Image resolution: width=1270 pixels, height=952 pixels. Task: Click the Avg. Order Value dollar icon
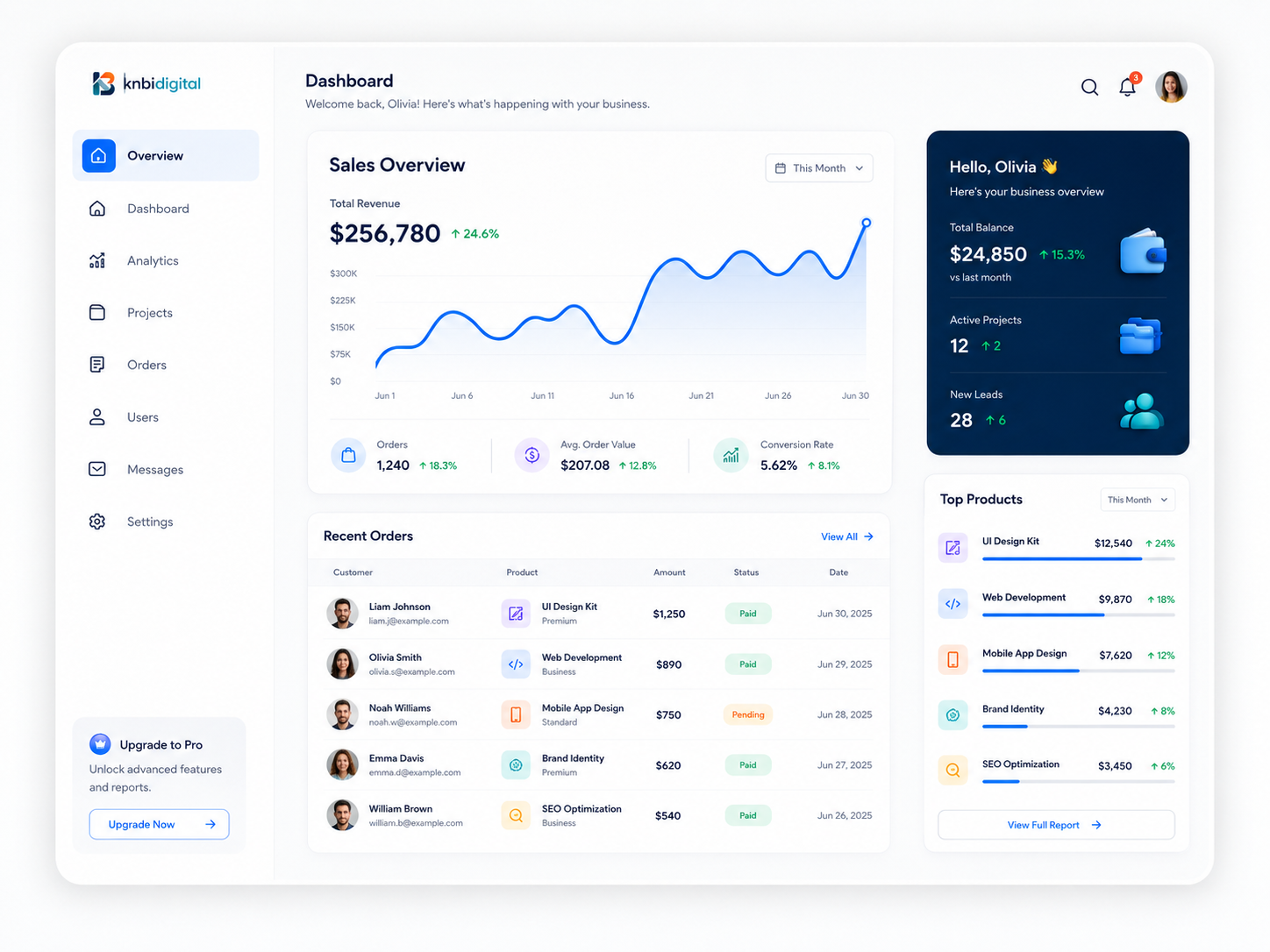click(x=532, y=455)
